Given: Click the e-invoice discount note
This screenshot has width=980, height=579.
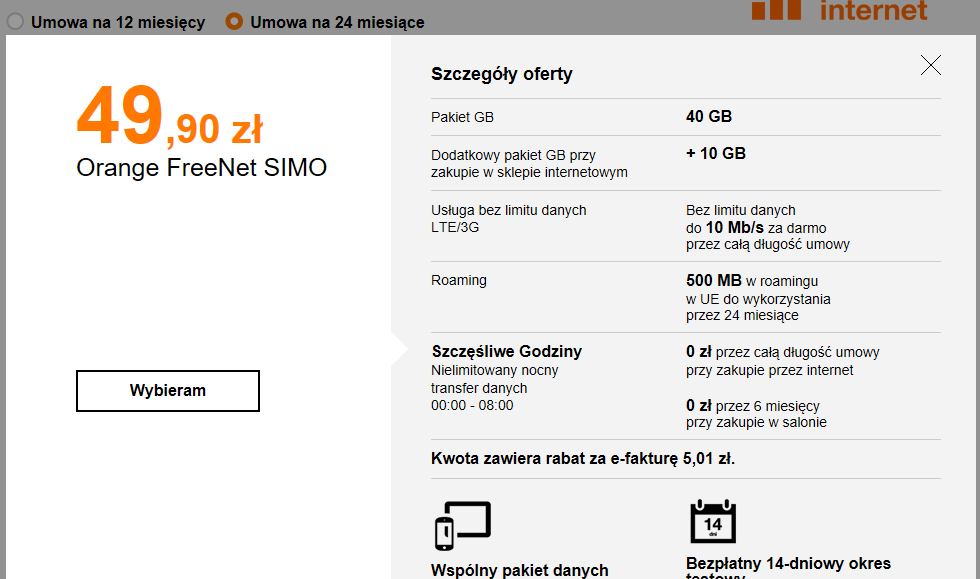Looking at the screenshot, I should click(583, 459).
